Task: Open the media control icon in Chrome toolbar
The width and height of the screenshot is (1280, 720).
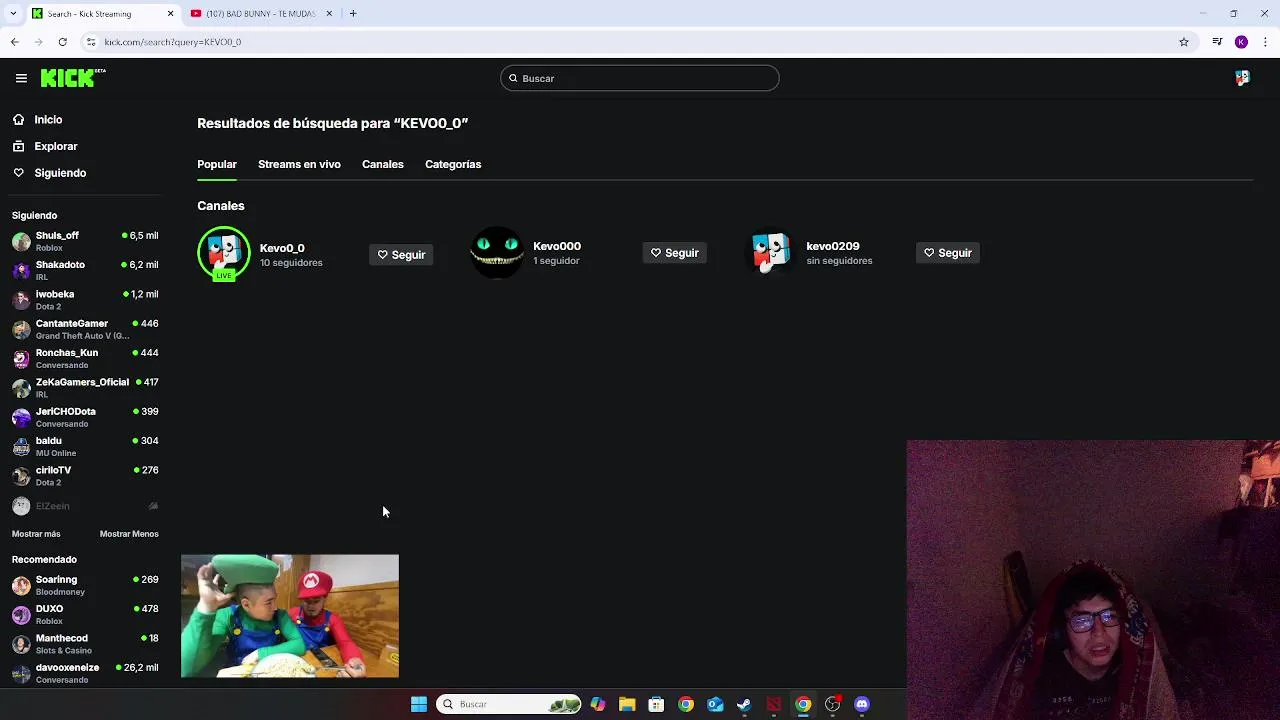Action: [x=1217, y=42]
